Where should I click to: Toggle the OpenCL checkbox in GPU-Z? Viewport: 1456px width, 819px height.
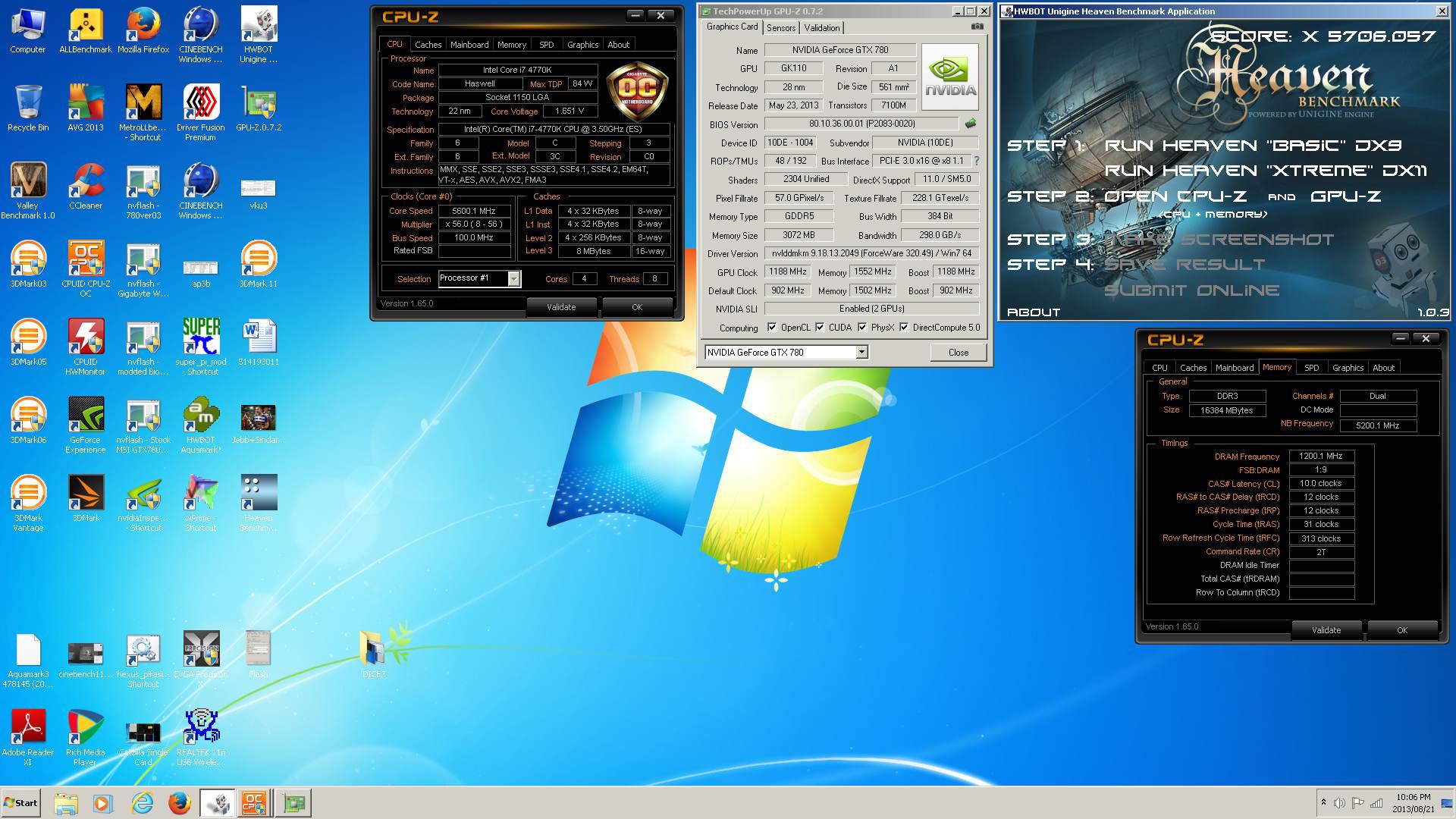(x=772, y=328)
